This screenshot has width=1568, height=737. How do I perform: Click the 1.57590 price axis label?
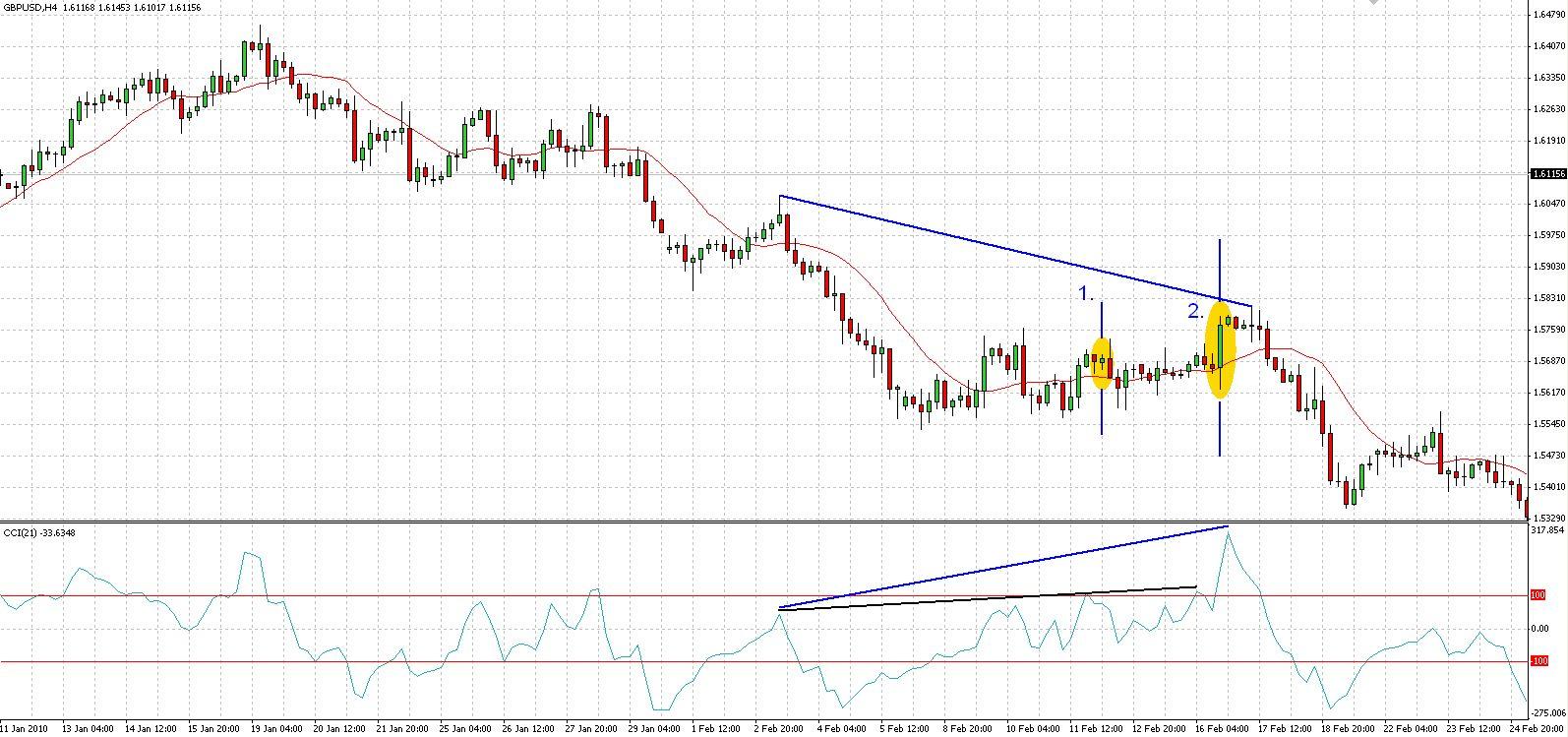pos(1548,330)
